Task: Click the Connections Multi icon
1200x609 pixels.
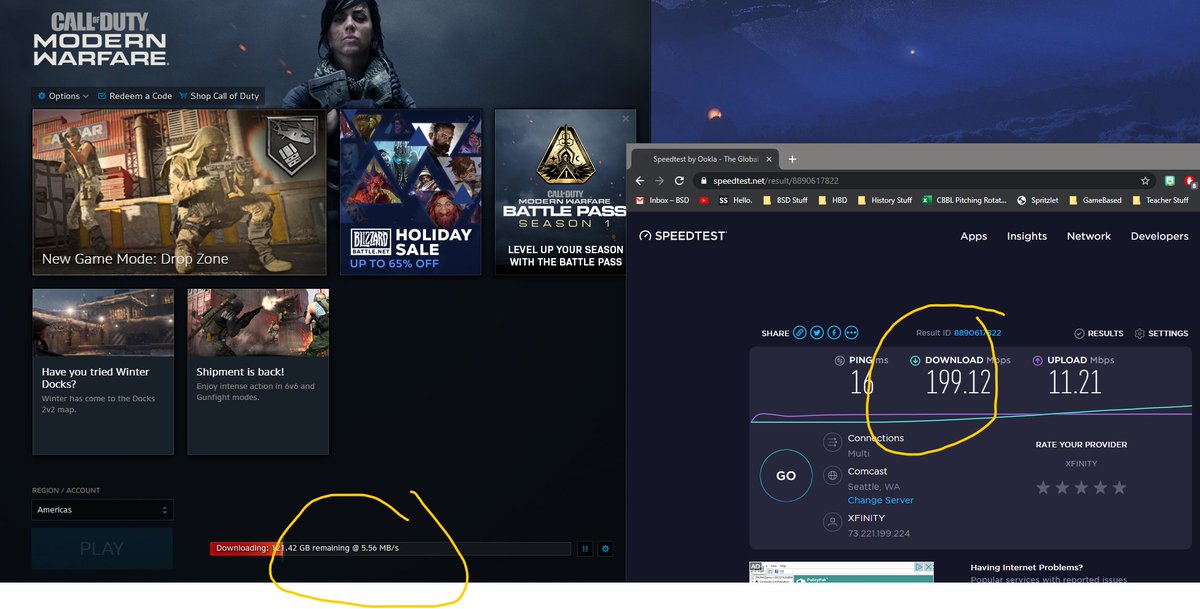Action: [x=831, y=443]
